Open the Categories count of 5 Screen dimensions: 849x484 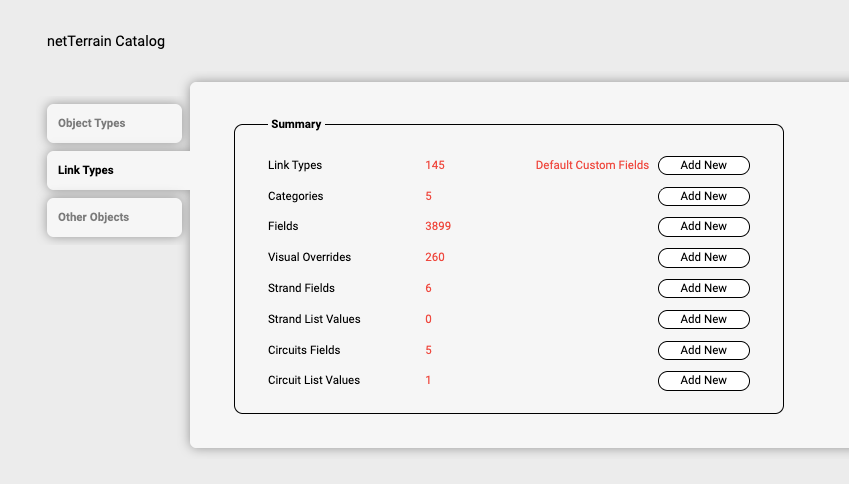pos(429,197)
